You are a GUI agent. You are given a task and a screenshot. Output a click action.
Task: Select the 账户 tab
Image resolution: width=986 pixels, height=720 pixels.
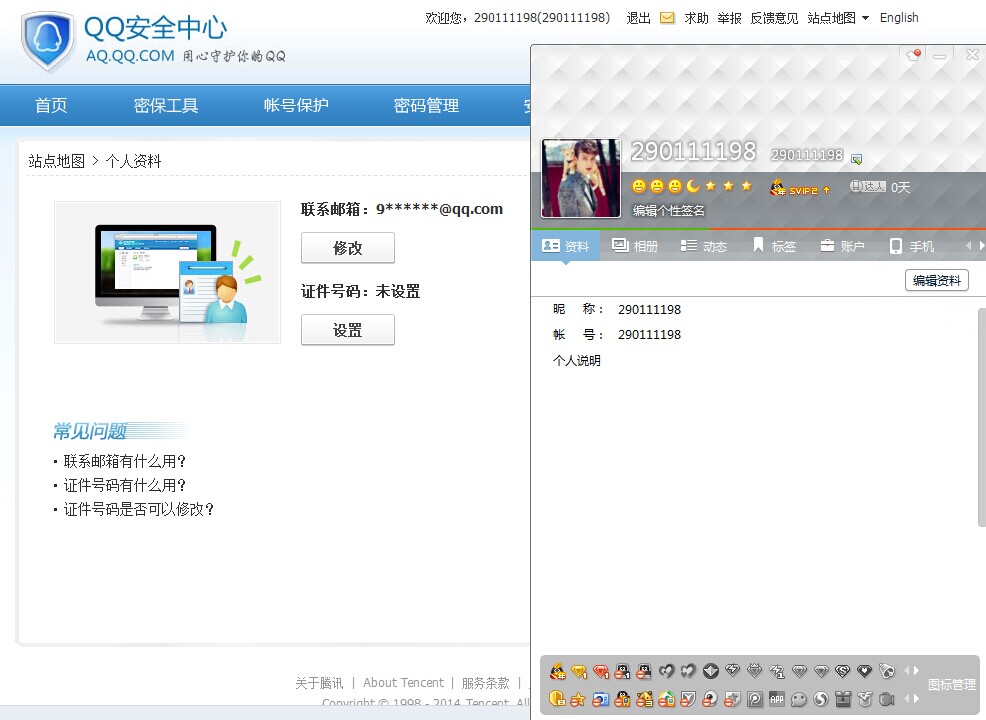(x=843, y=246)
